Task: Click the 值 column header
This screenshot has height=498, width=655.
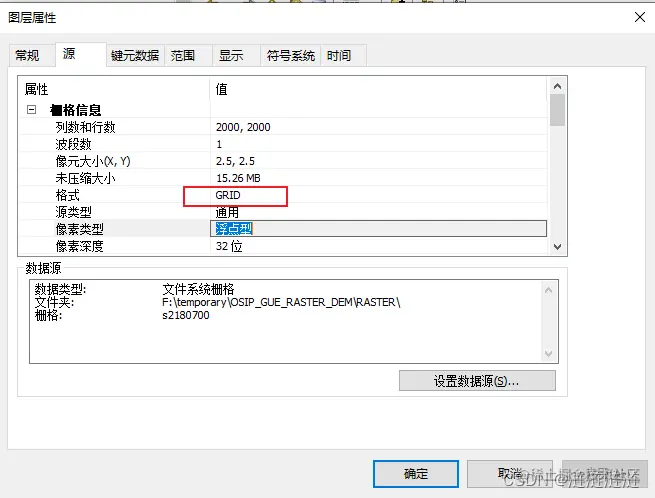Action: [x=221, y=89]
